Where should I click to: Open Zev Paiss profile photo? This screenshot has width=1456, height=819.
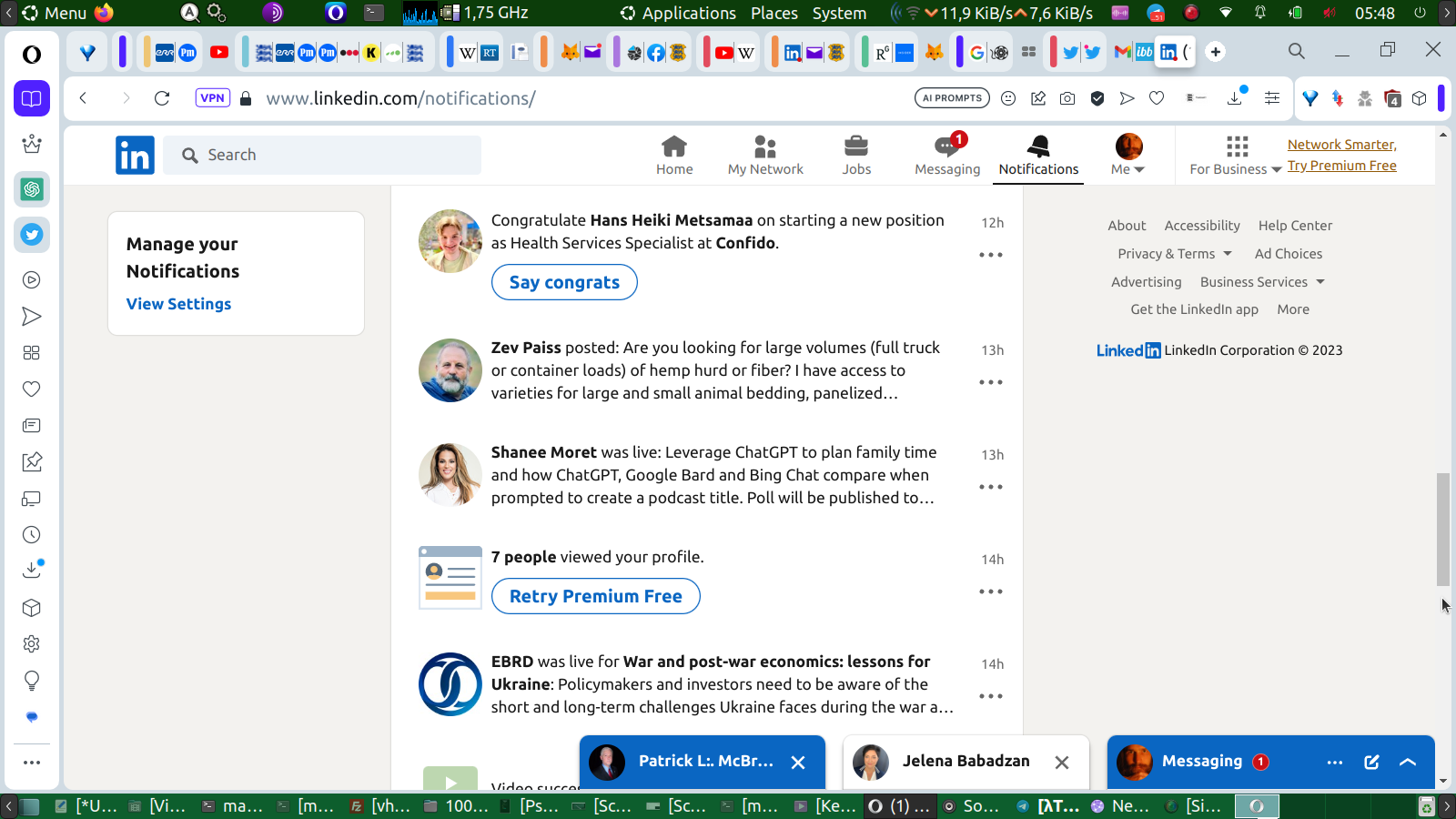point(450,370)
